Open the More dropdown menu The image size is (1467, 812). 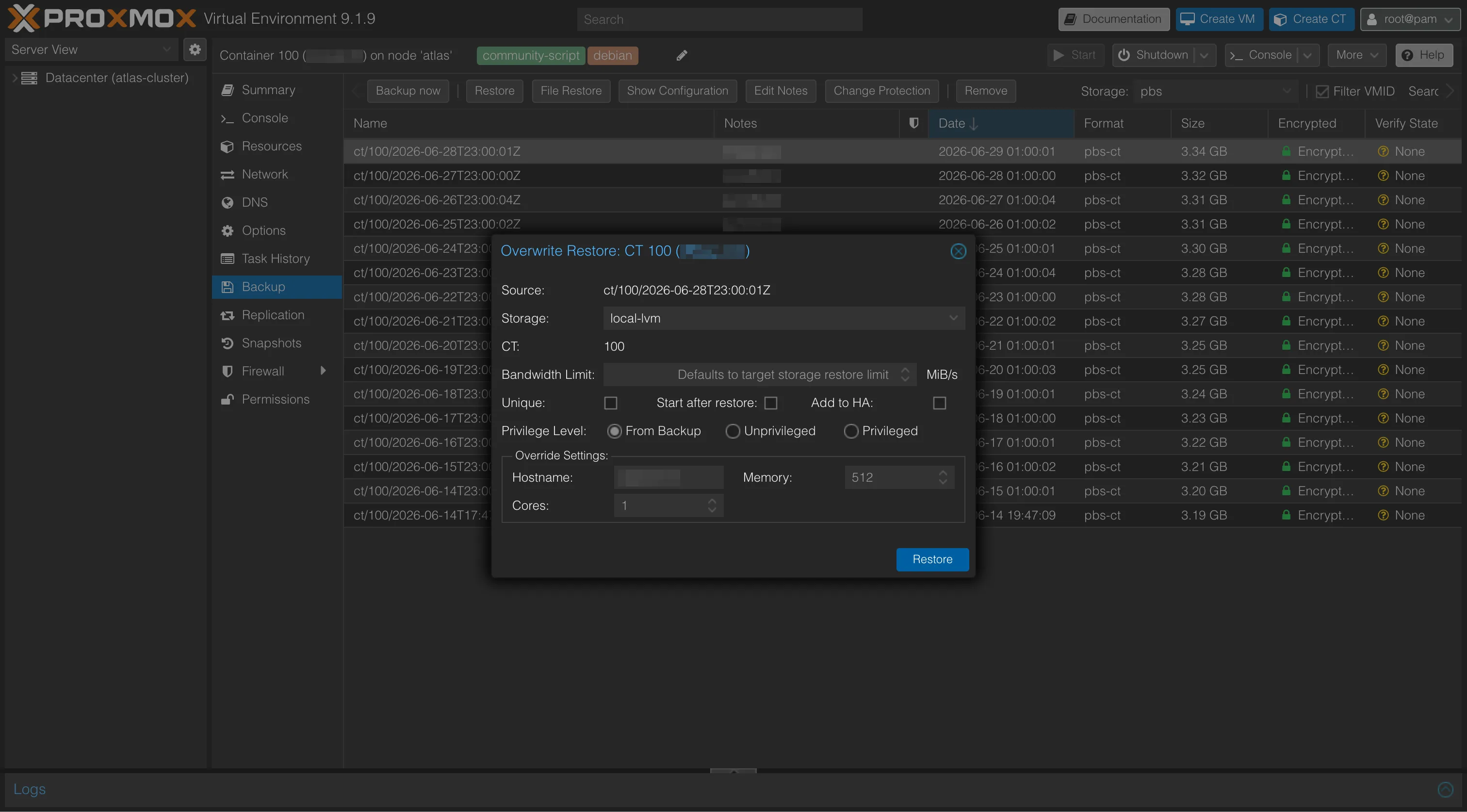(1357, 55)
